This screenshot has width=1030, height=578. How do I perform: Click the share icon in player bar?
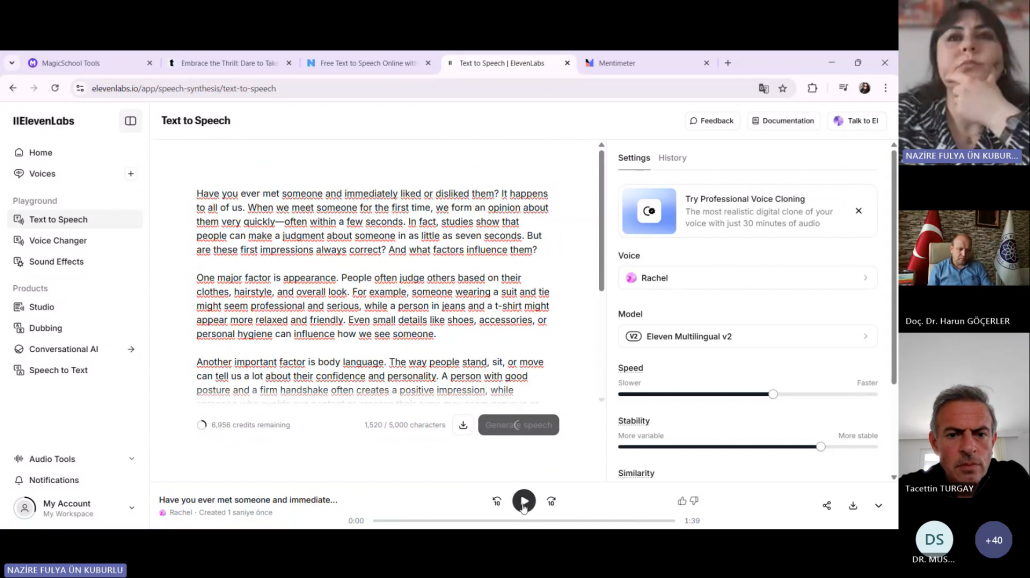(x=827, y=506)
